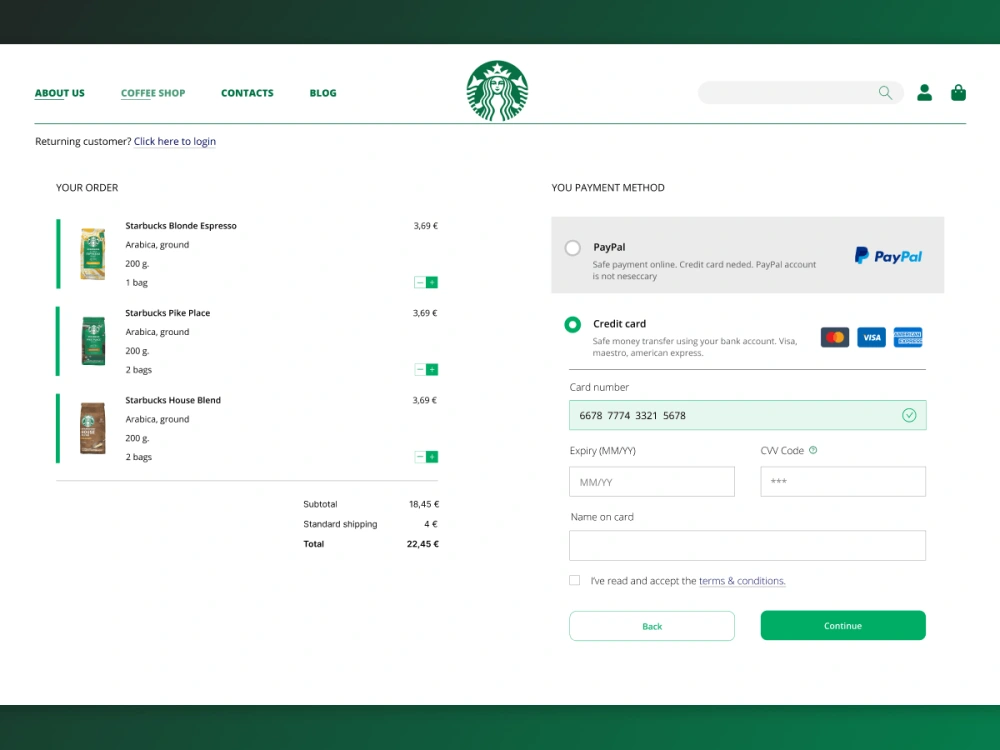
Task: Click the American Express card icon
Action: (x=908, y=337)
